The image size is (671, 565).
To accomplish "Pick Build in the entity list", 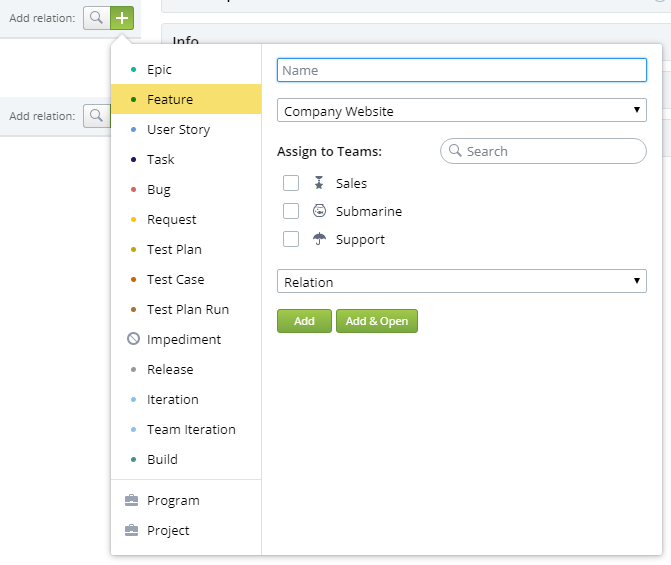I will coord(186,459).
